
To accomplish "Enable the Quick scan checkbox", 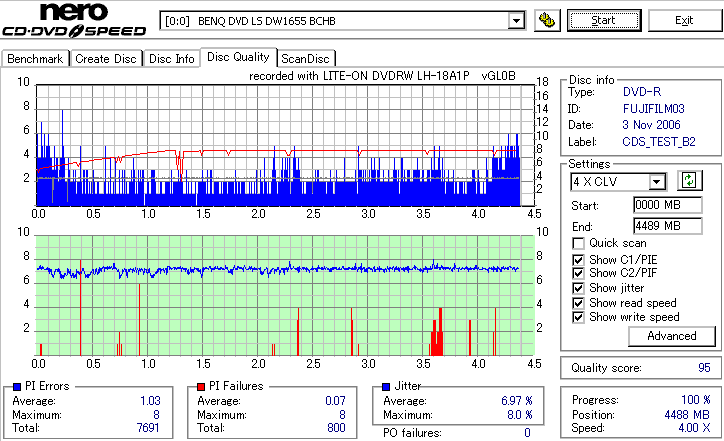I will click(x=578, y=243).
